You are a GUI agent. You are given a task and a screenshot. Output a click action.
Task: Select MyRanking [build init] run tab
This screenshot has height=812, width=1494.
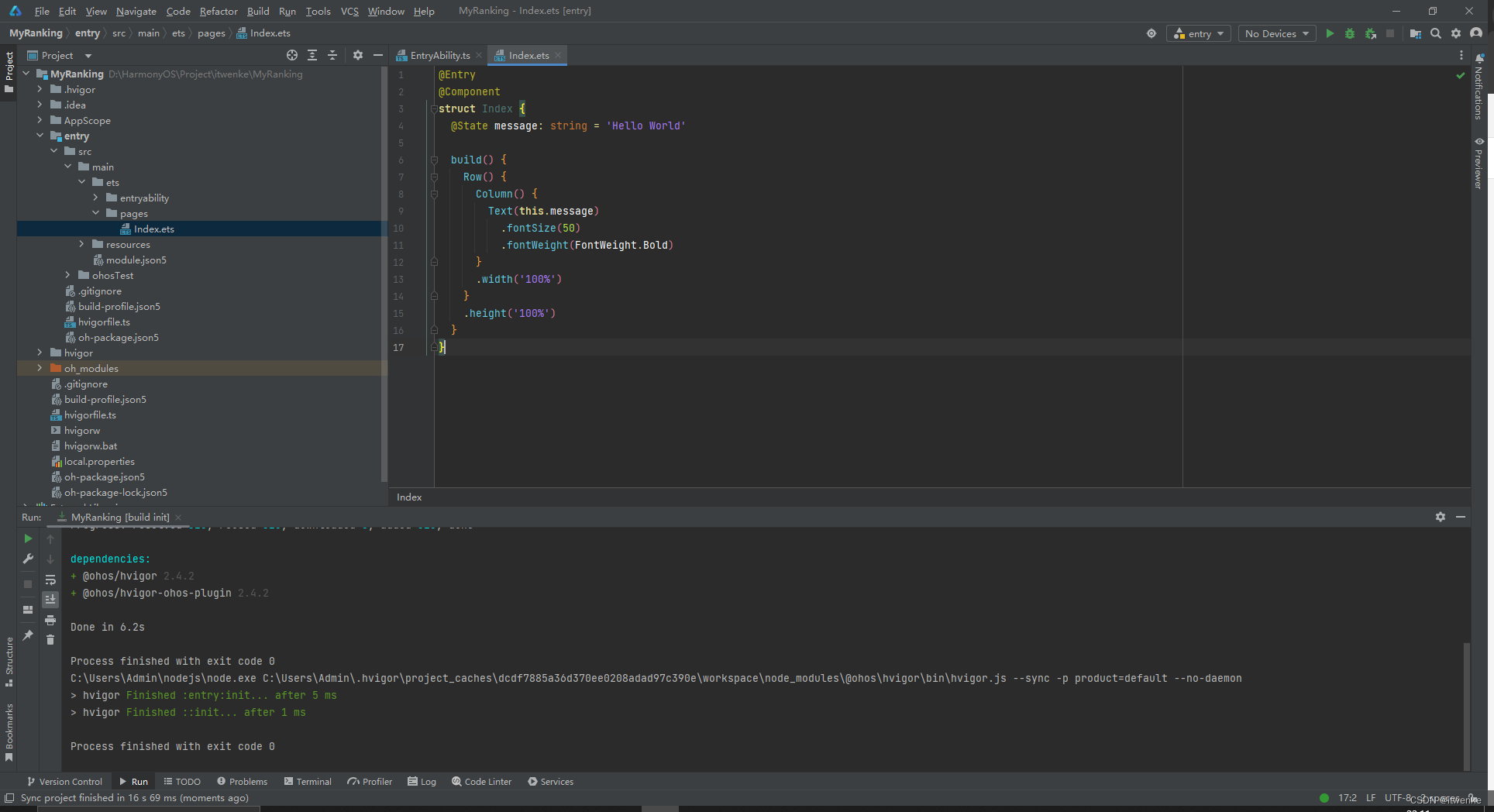[x=120, y=517]
